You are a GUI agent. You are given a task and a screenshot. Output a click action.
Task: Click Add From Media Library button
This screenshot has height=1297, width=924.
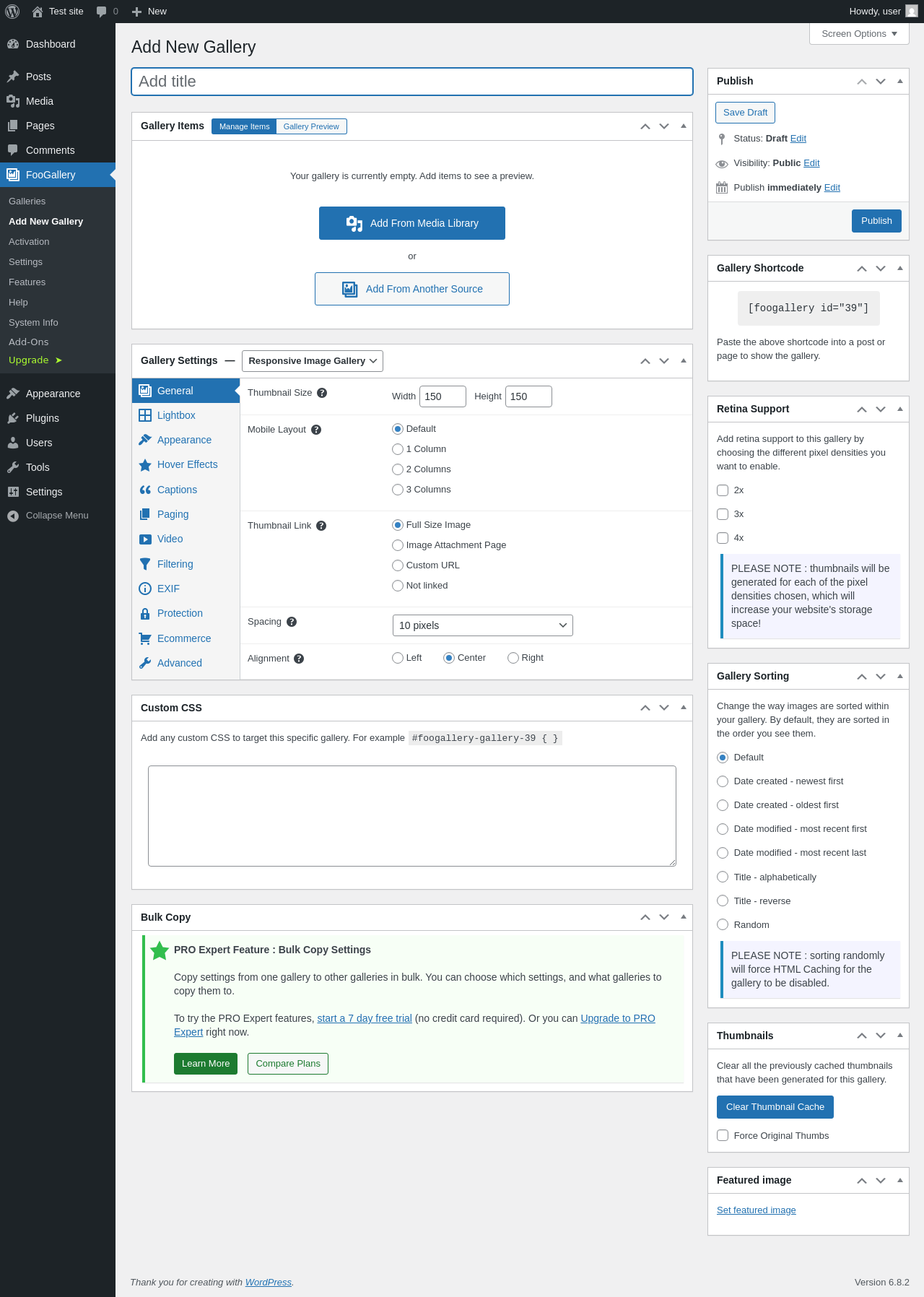click(412, 223)
